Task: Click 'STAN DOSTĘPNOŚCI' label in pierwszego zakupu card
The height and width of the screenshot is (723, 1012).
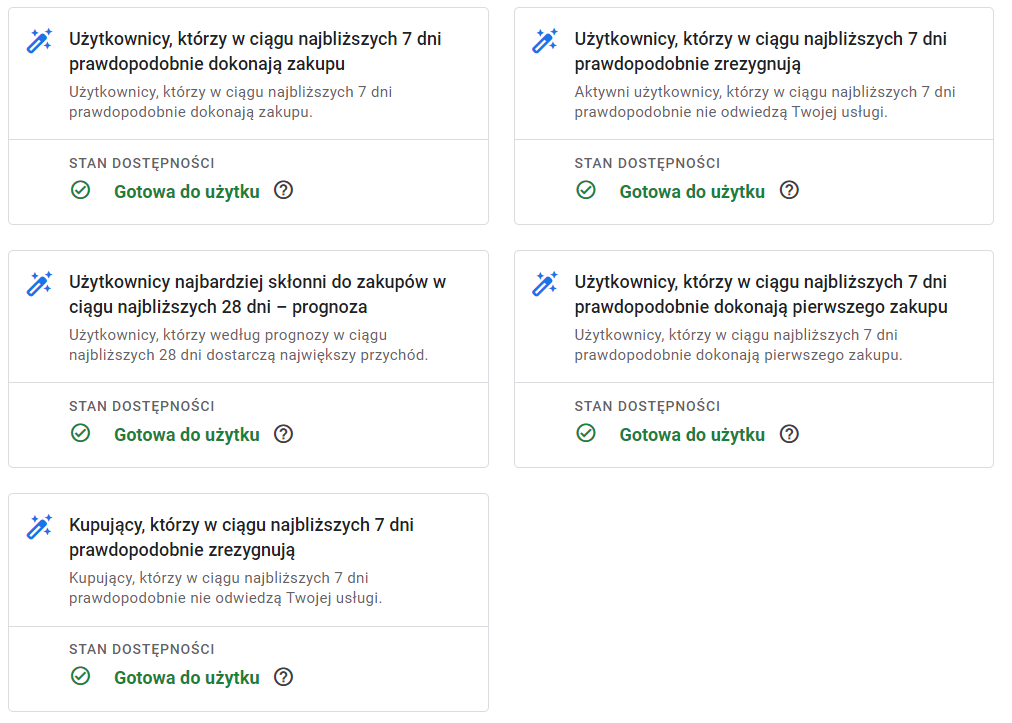Action: (x=647, y=406)
